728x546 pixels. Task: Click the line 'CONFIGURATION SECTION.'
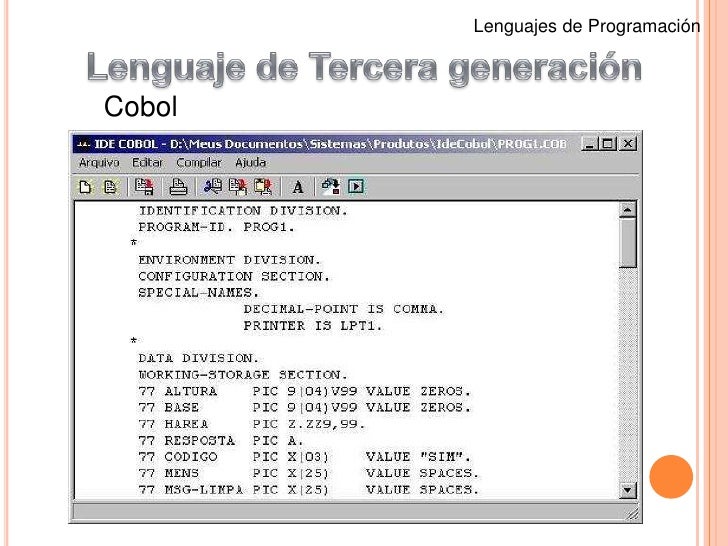(234, 276)
